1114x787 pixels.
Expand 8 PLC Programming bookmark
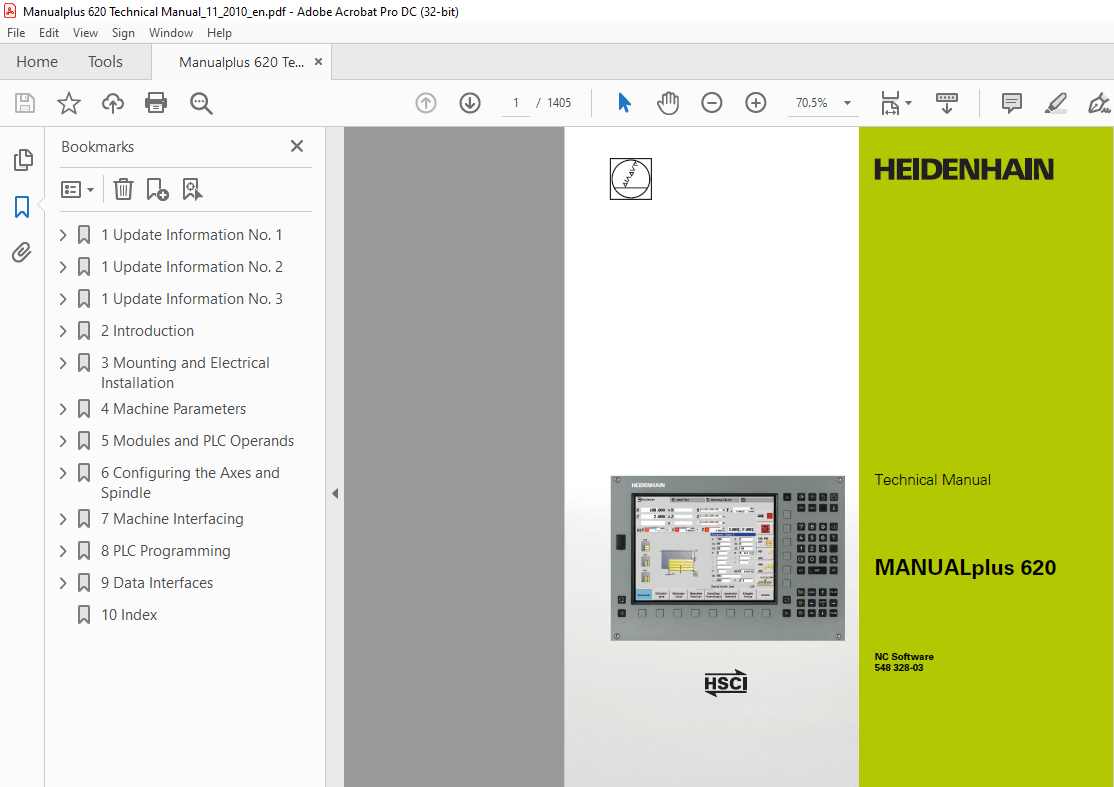tap(63, 551)
